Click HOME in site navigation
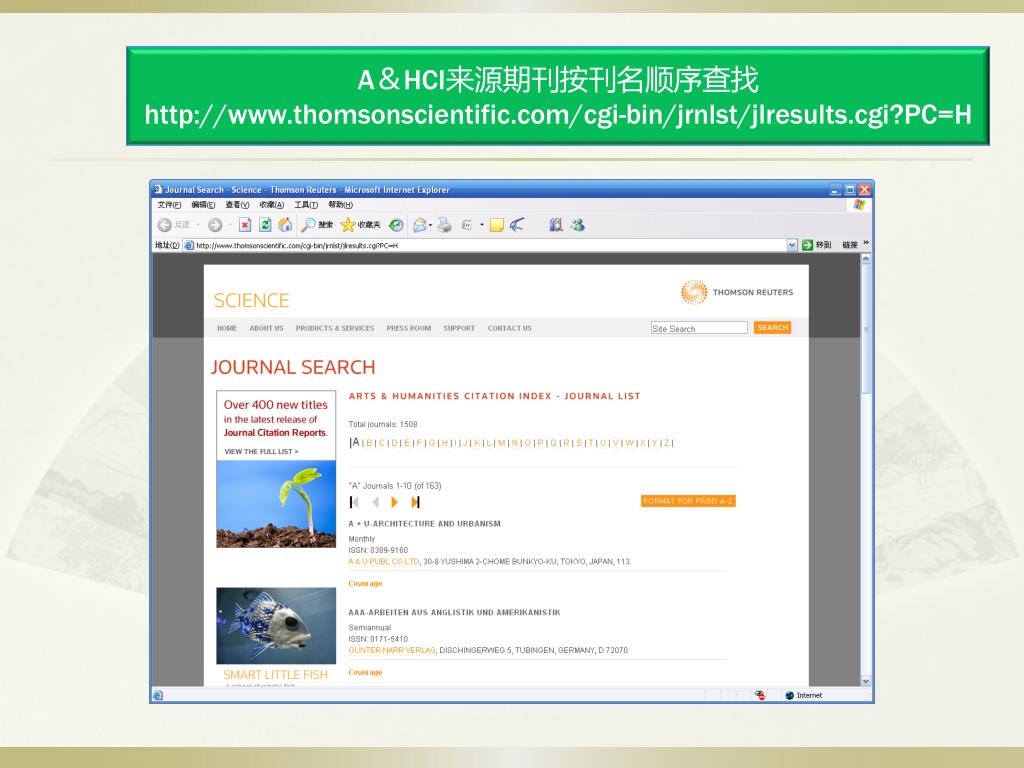 click(x=227, y=328)
